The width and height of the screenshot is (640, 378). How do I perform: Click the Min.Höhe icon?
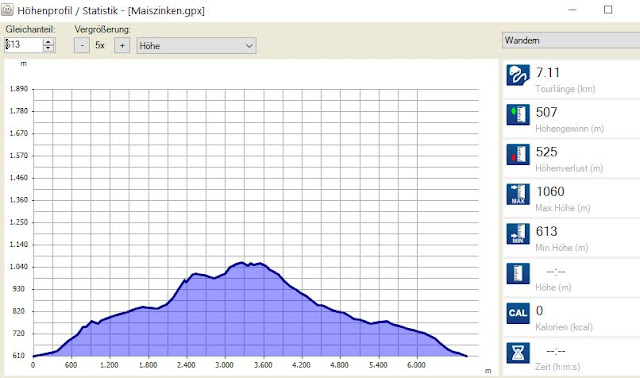[518, 234]
